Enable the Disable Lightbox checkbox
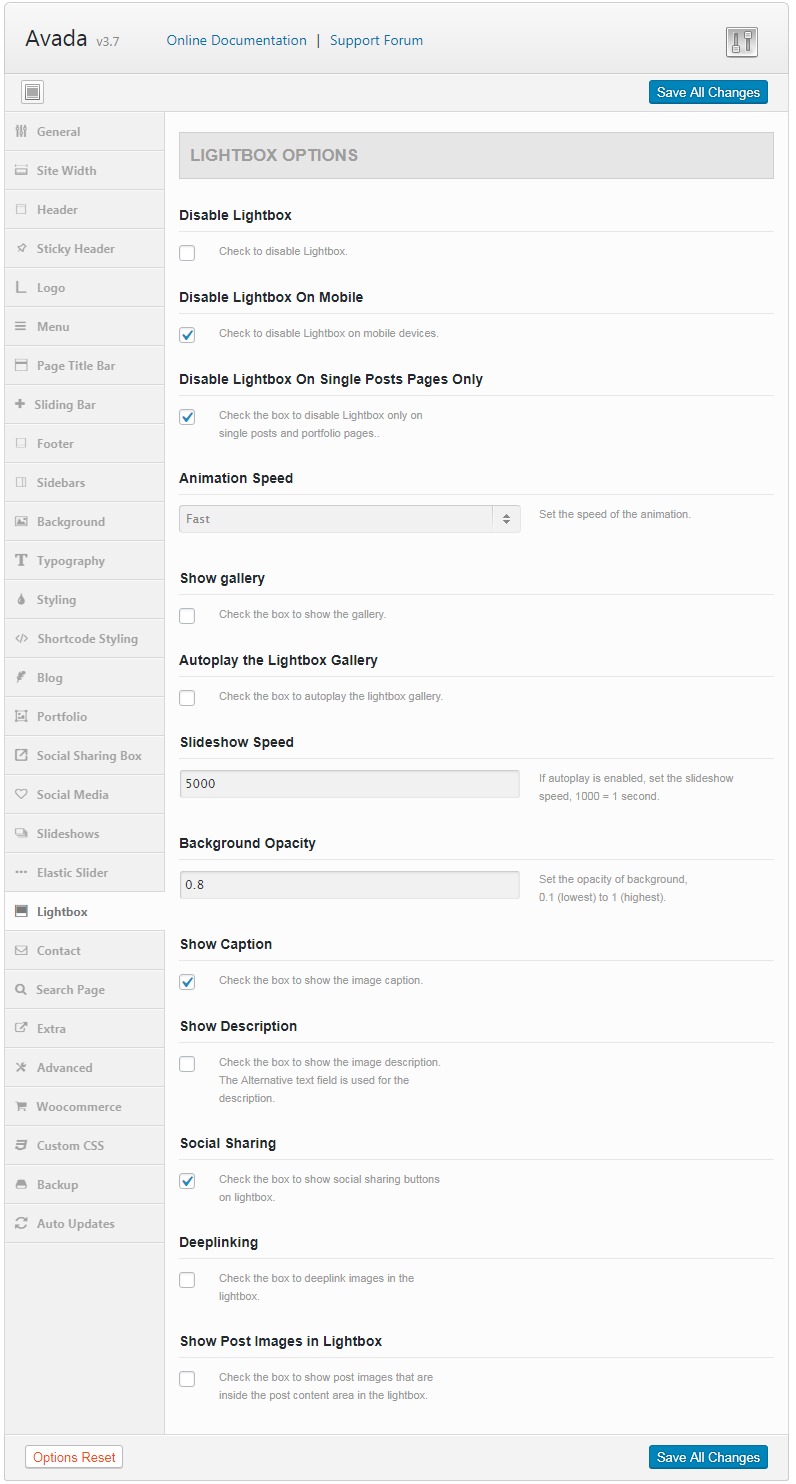The image size is (796, 1484). [x=187, y=253]
